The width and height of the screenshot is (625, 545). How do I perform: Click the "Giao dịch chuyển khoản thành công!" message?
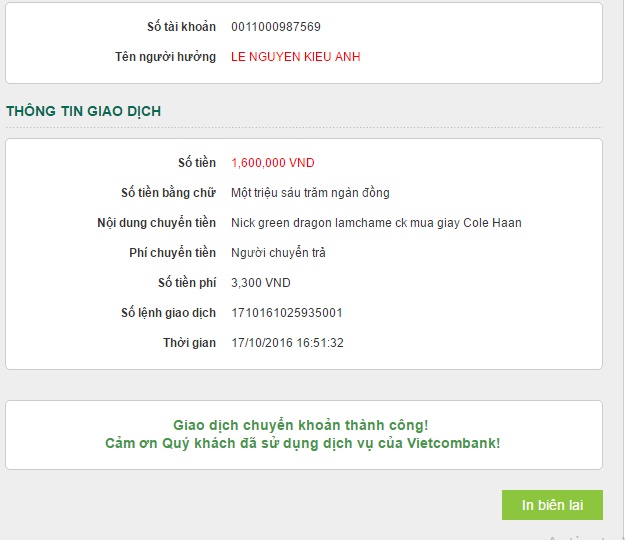(301, 425)
